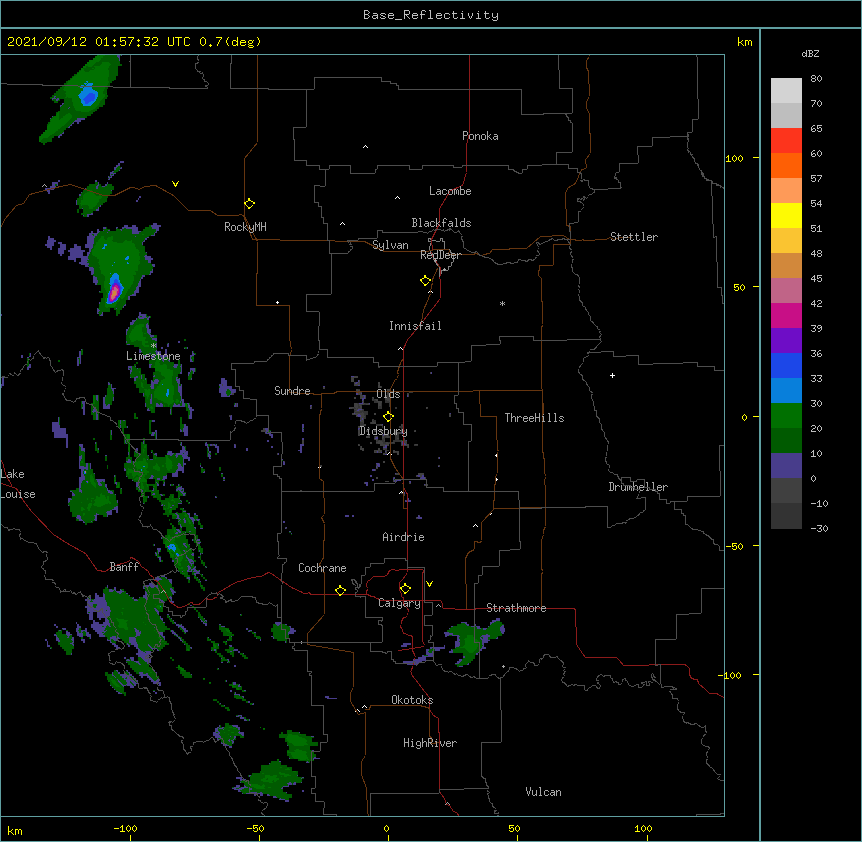This screenshot has width=862, height=842.
Task: Click the ThreeHills label
Action: [x=534, y=418]
